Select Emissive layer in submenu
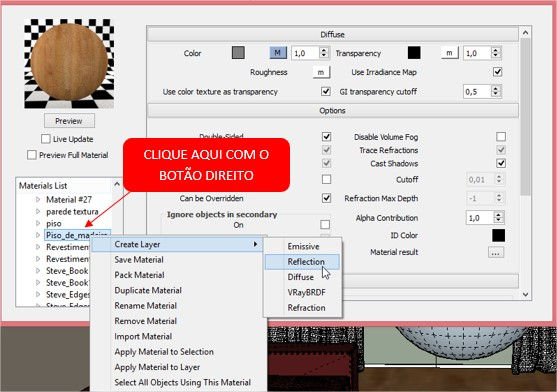557x392 pixels. (303, 246)
